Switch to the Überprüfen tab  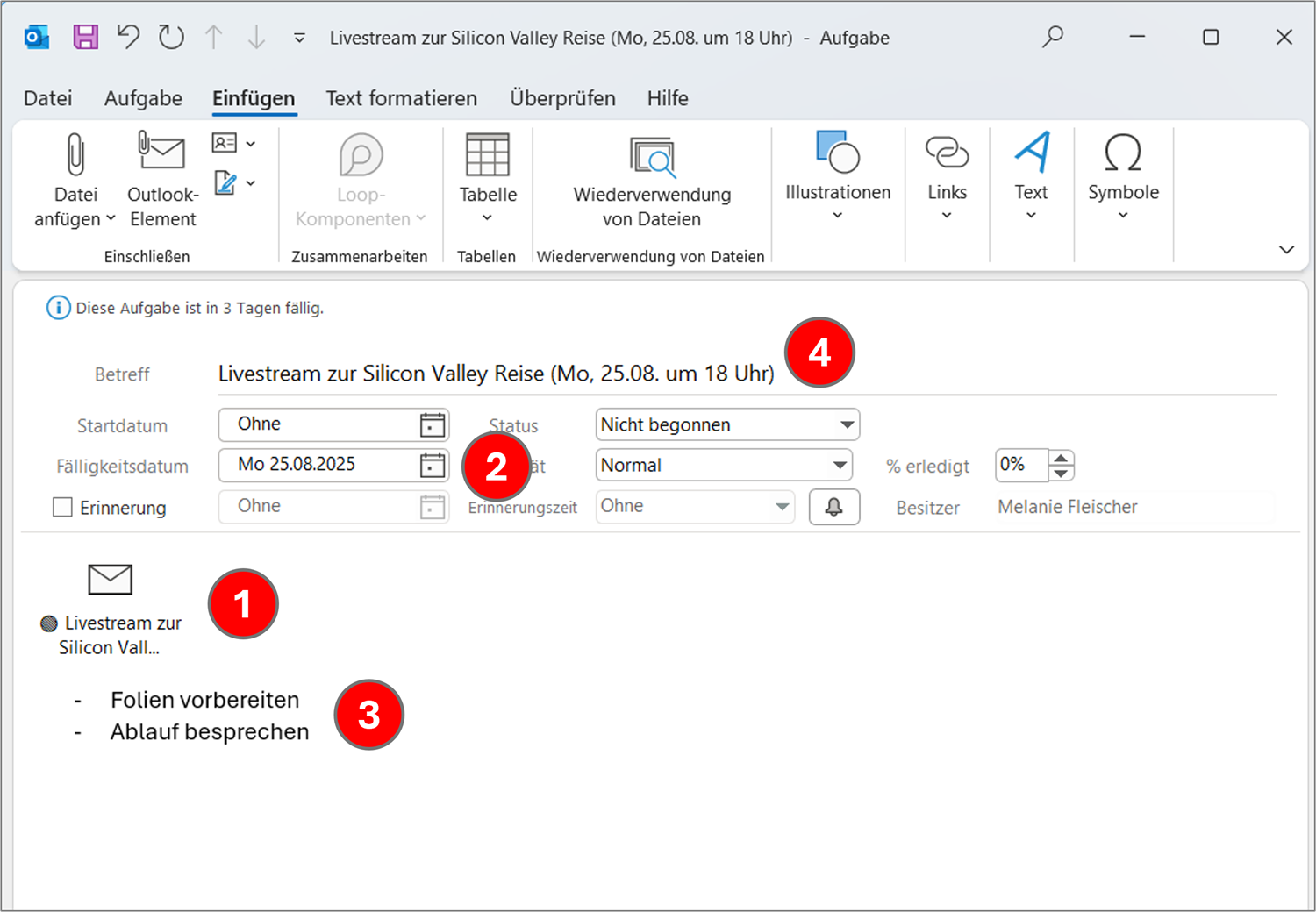(562, 98)
